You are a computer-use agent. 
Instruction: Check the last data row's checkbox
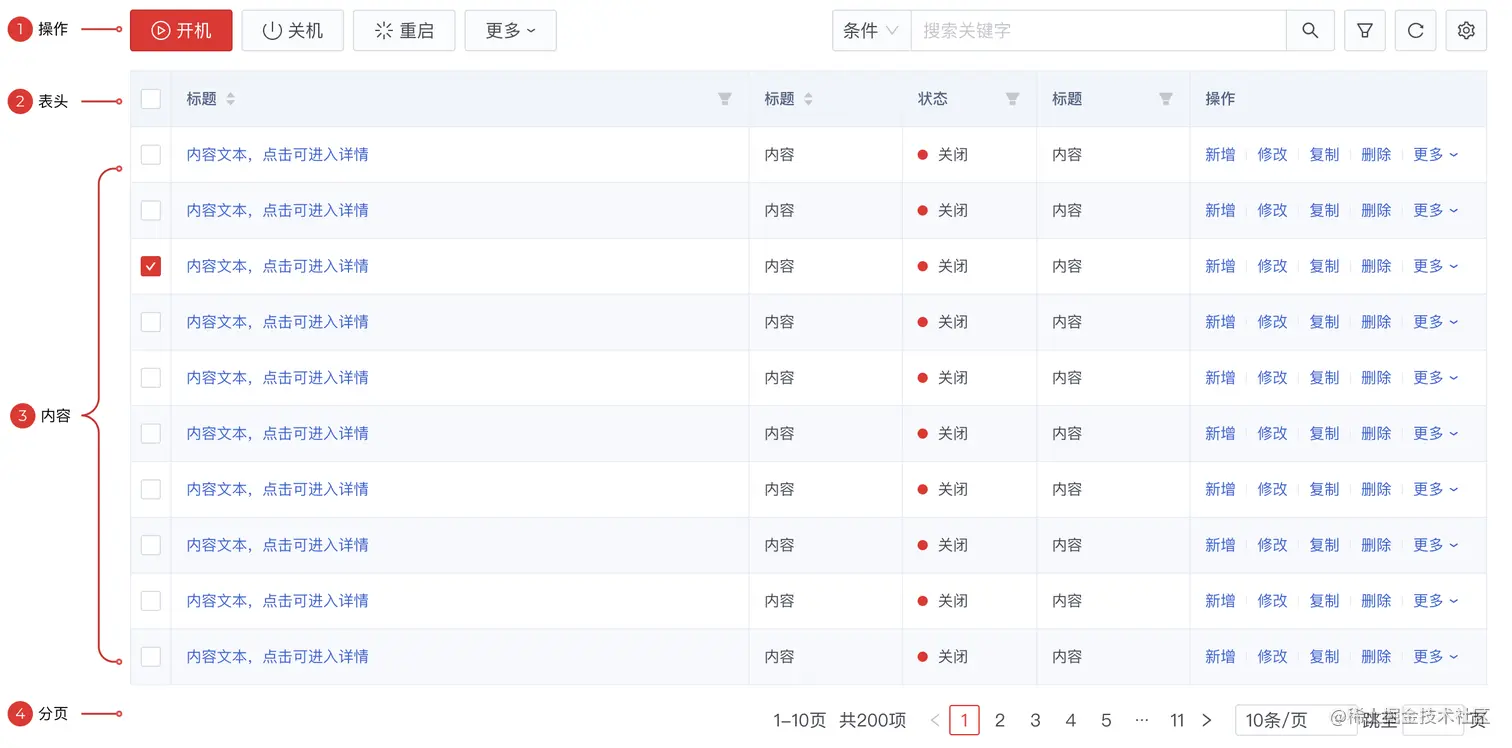(151, 657)
